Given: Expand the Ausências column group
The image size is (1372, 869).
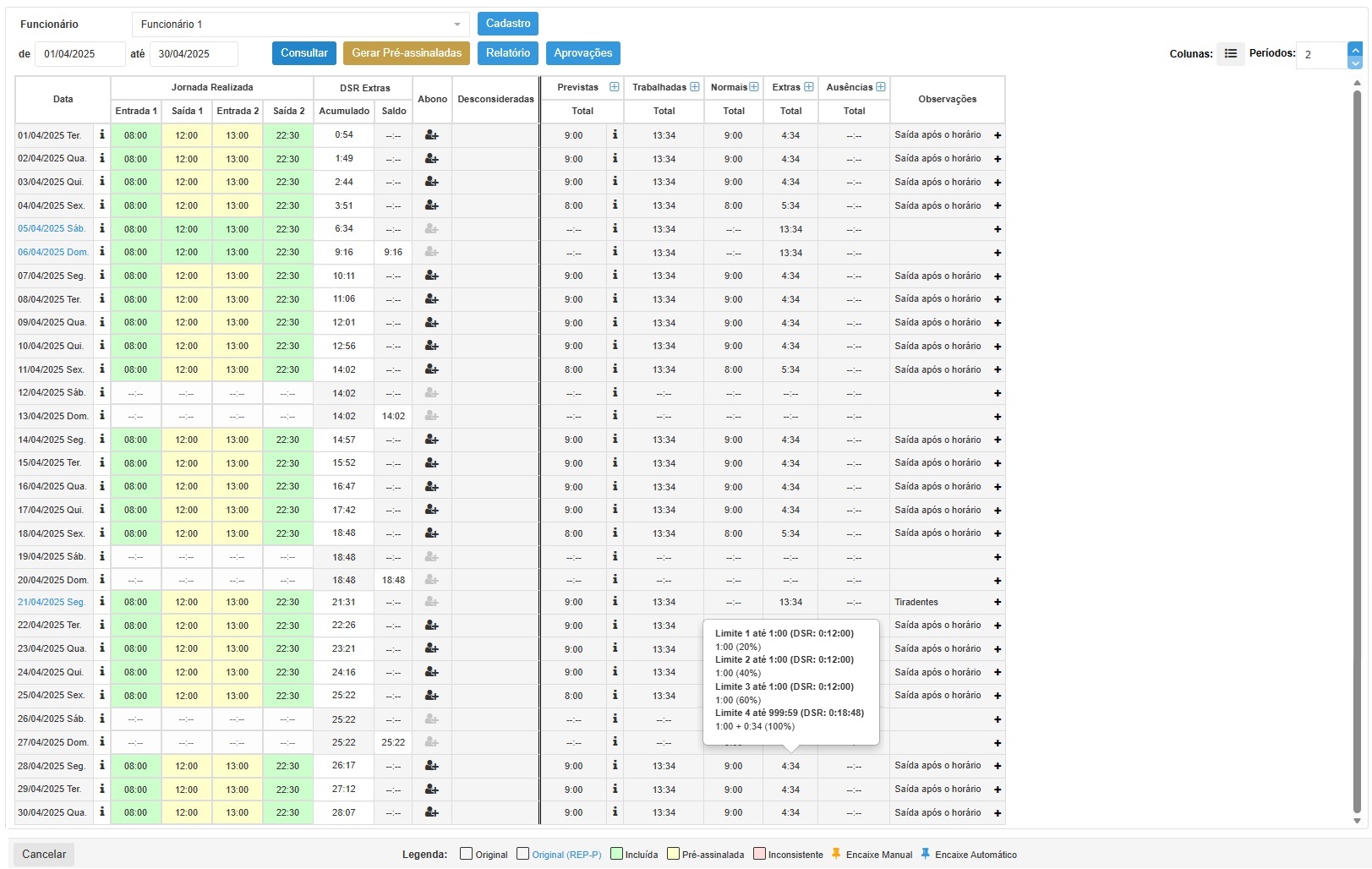Looking at the screenshot, I should pos(881,87).
